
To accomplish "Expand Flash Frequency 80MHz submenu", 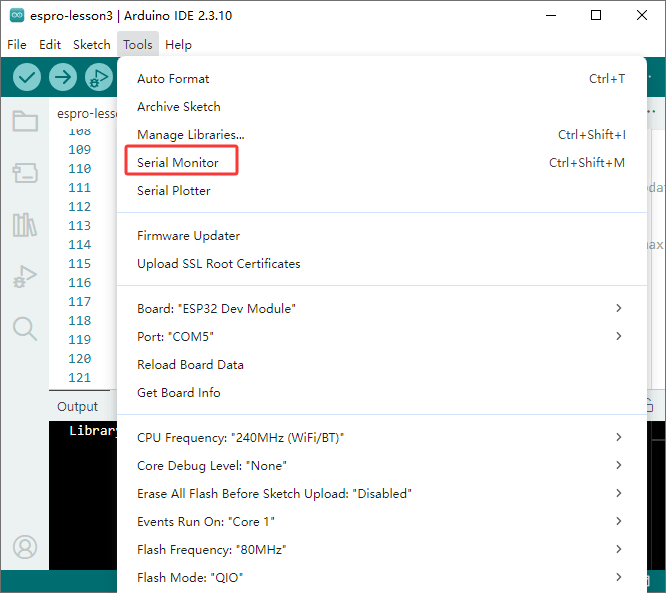I will tap(381, 550).
